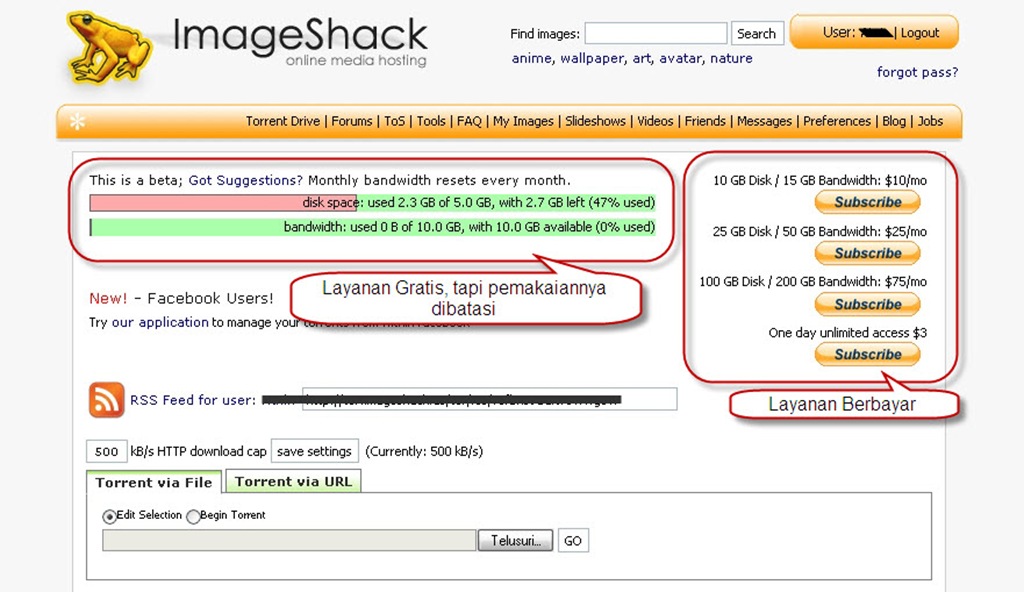1024x592 pixels.
Task: Click the Telusuri... browse button
Action: (x=515, y=540)
